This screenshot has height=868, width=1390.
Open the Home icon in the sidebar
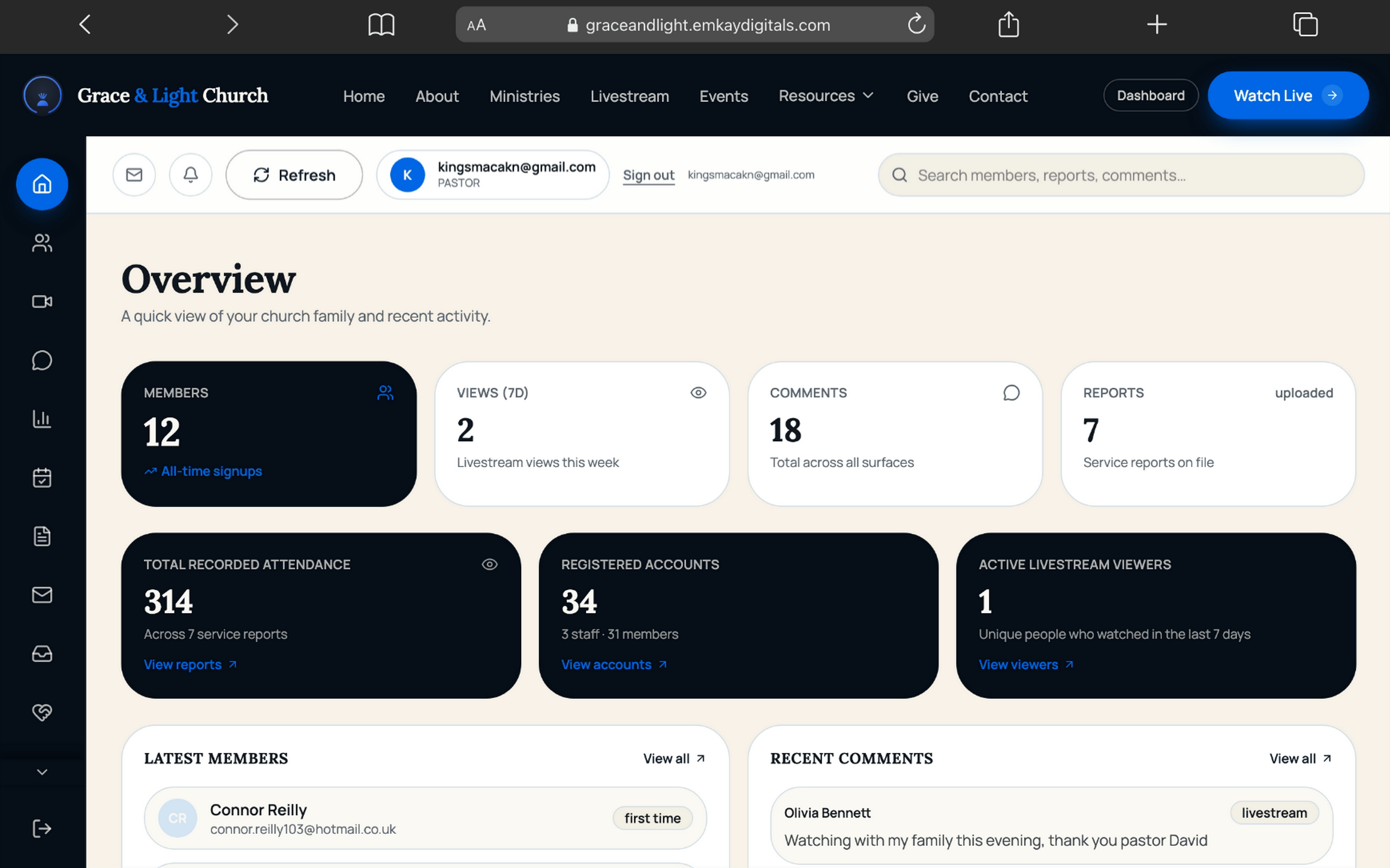coord(42,184)
